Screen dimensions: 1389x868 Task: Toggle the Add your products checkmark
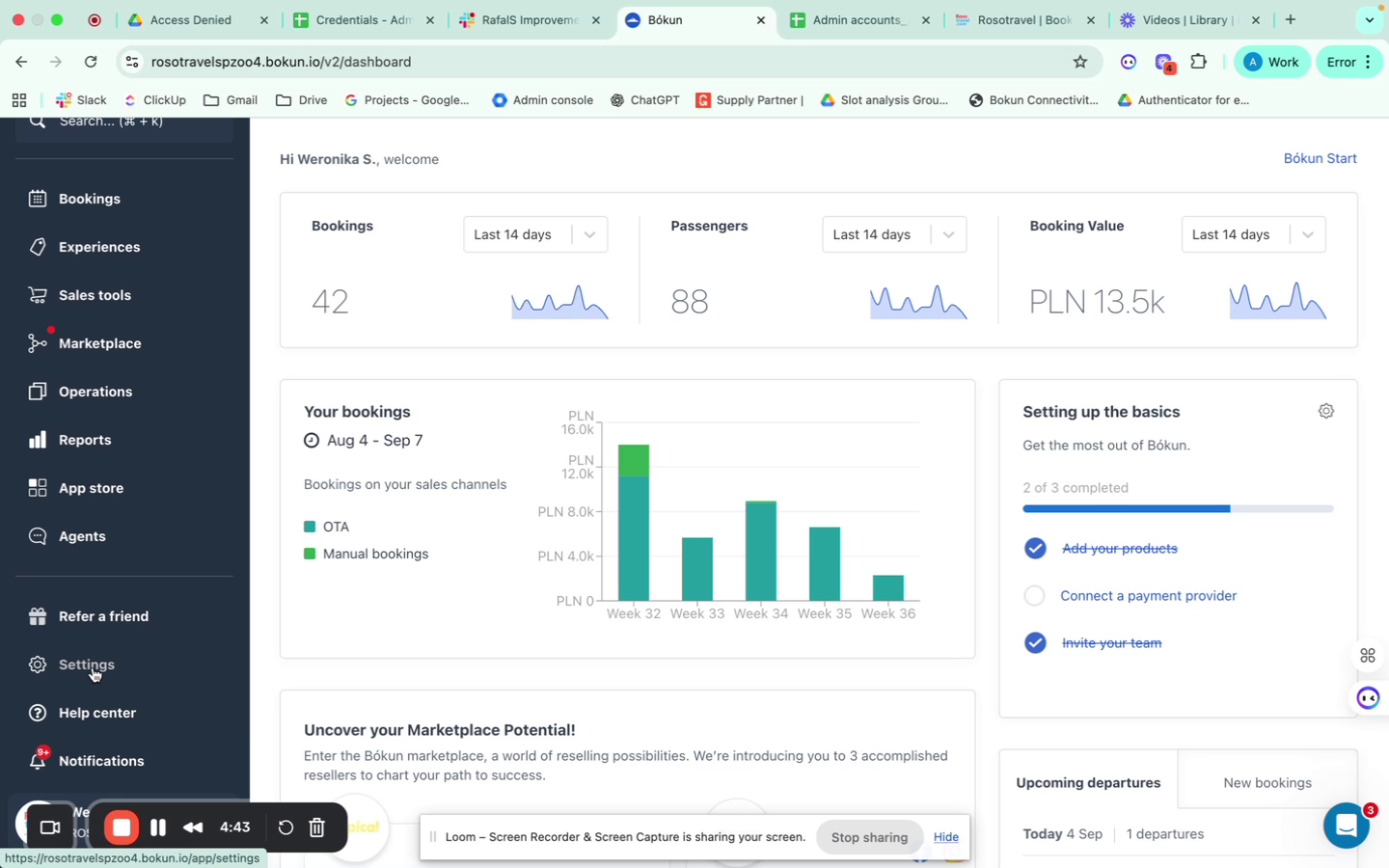(x=1035, y=549)
